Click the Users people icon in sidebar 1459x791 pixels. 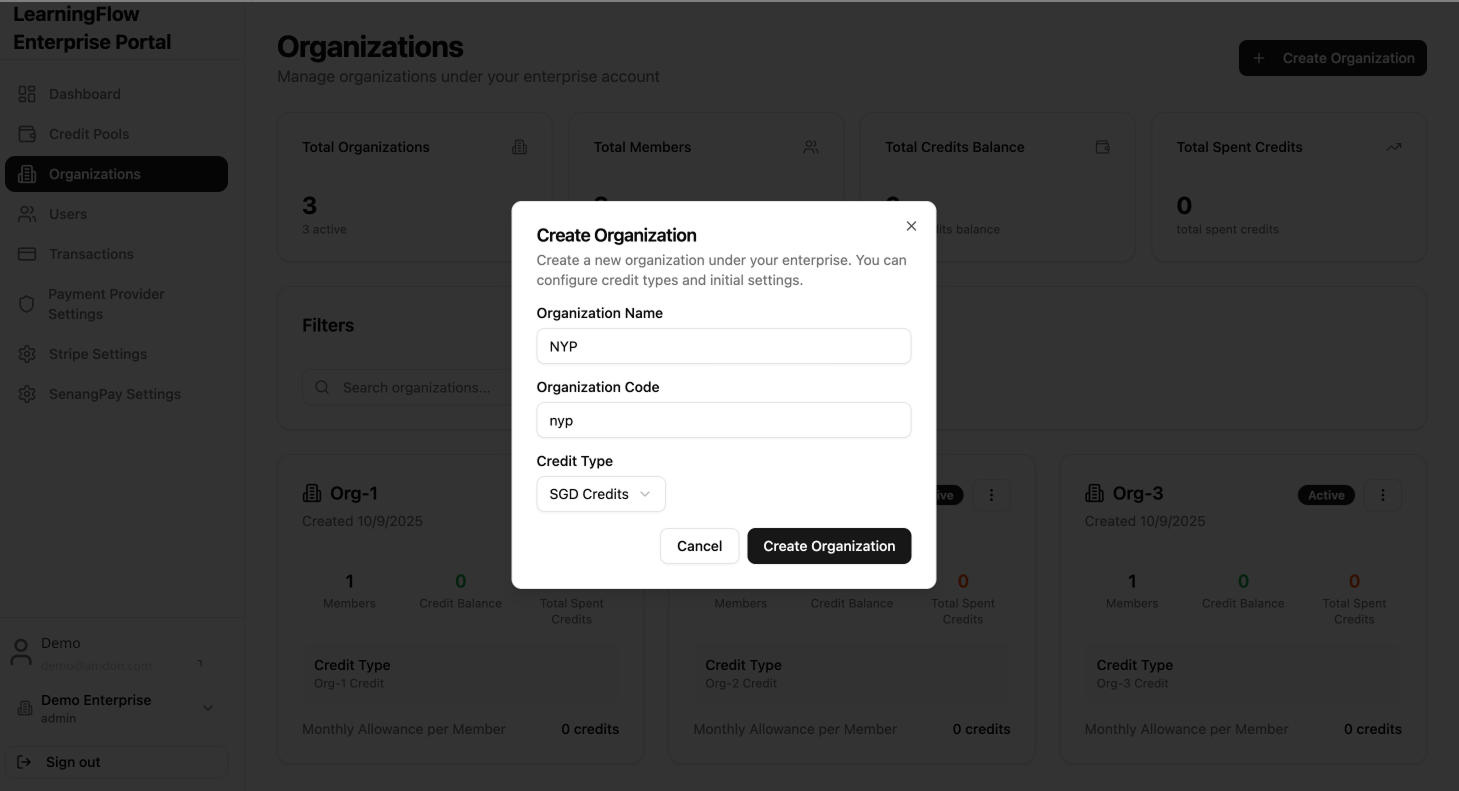(x=27, y=213)
